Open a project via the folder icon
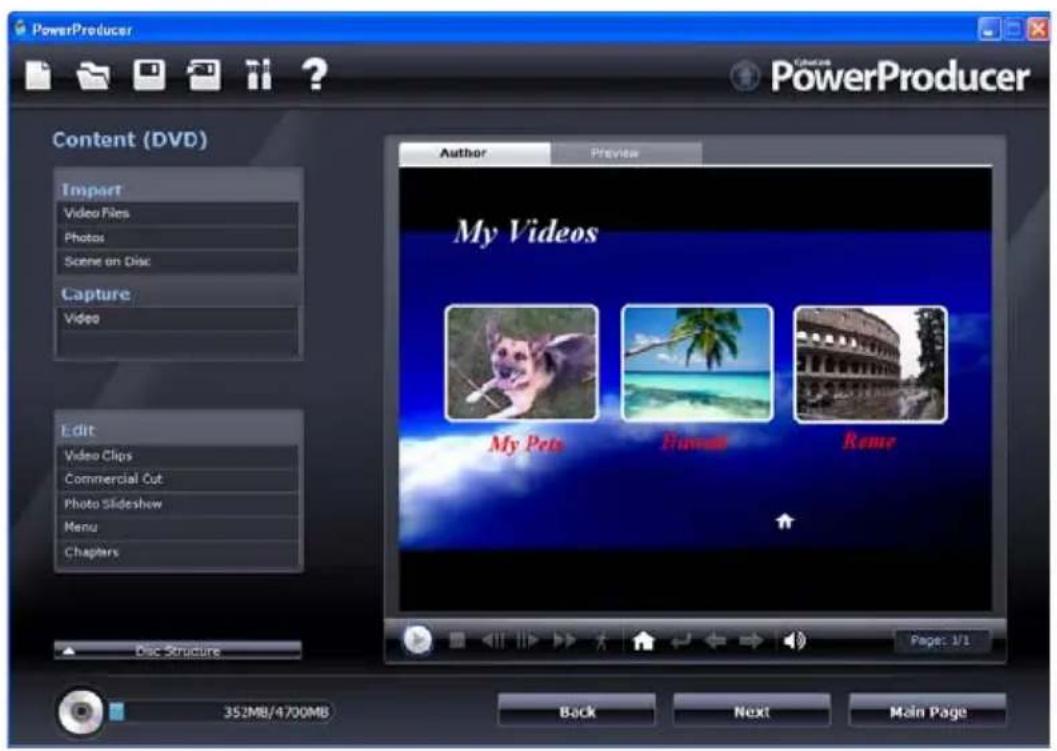The width and height of the screenshot is (1057, 751). 93,75
